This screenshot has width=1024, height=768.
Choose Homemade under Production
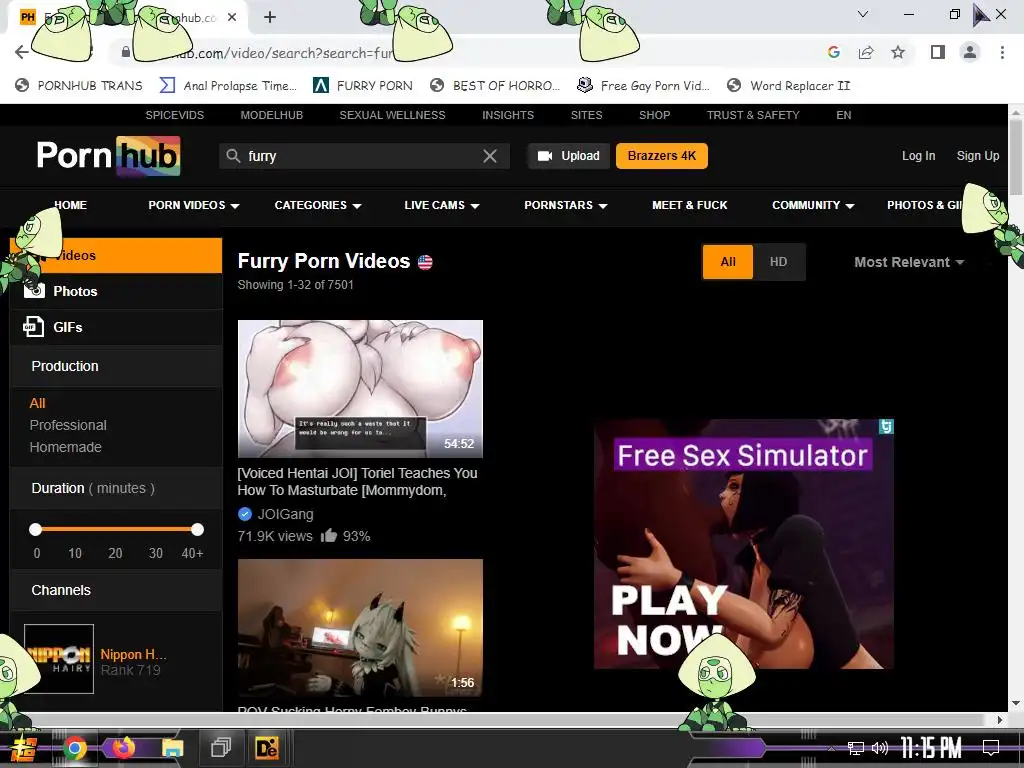[65, 447]
